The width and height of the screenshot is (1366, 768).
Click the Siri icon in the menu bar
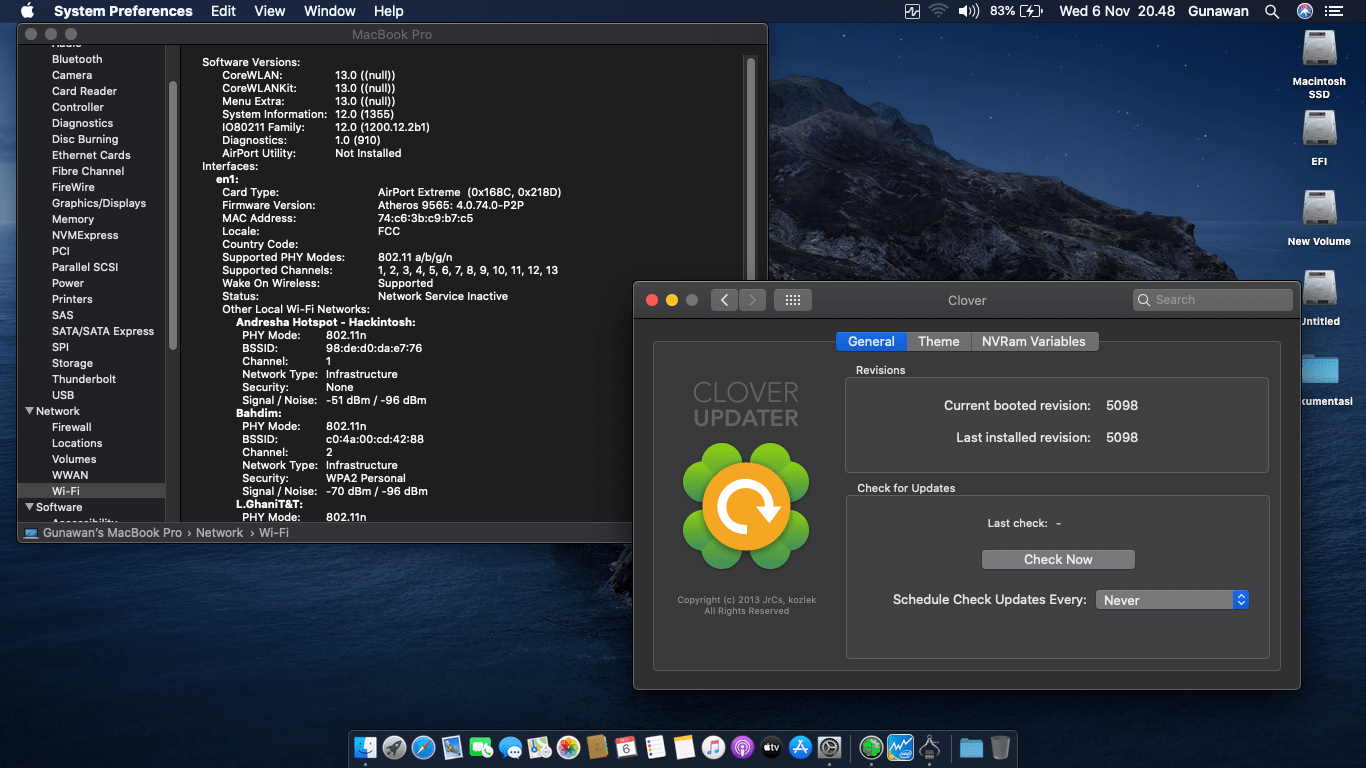(1304, 11)
